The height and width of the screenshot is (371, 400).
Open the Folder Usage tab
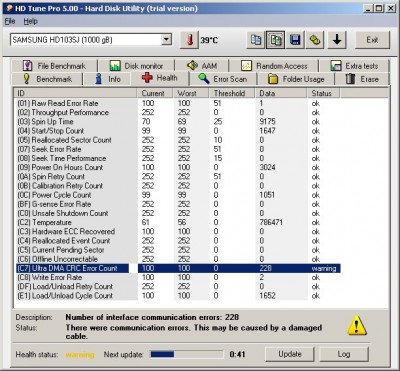(296, 79)
